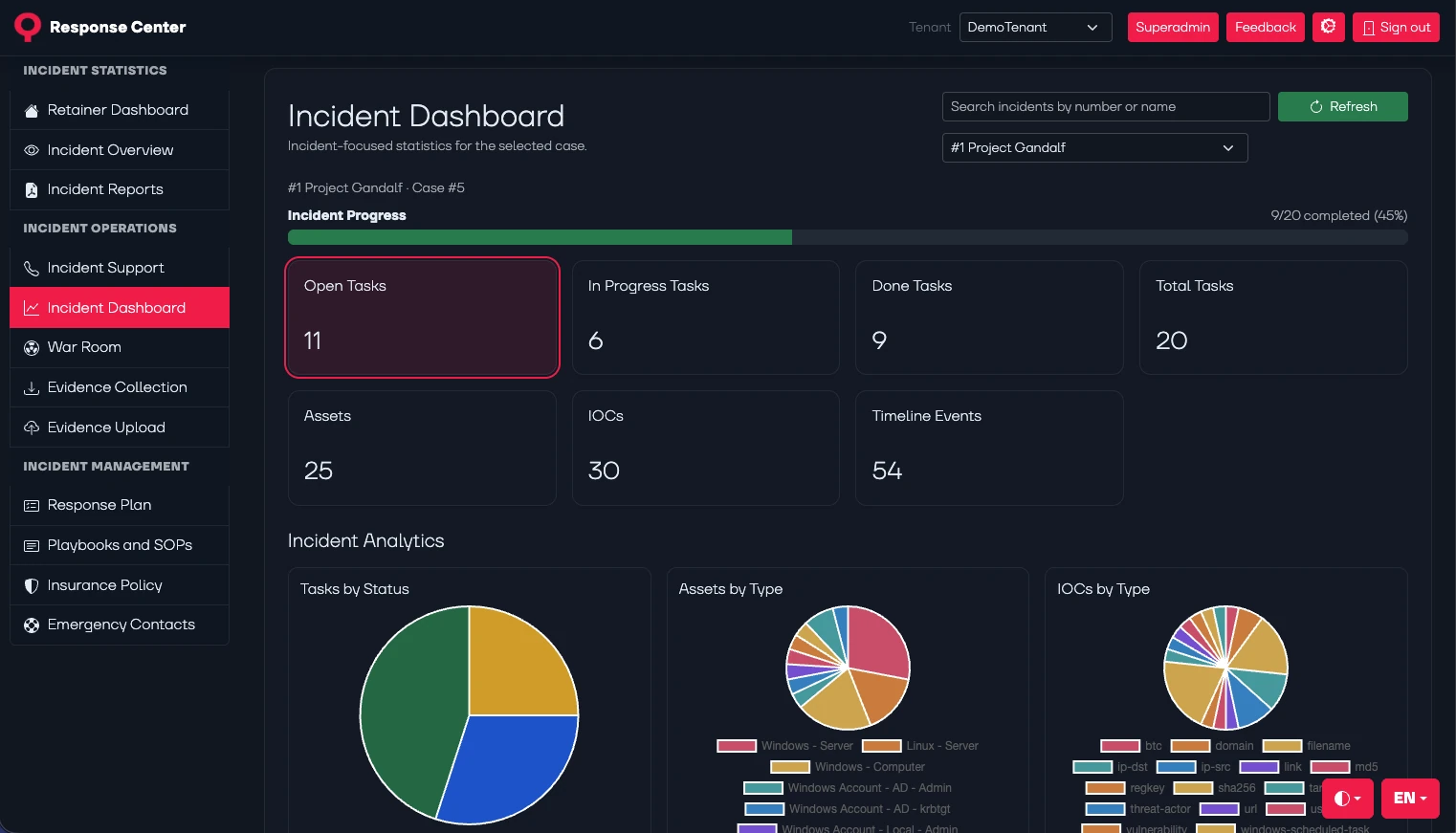Viewport: 1456px width, 833px height.
Task: Click the Retainer Dashboard home icon
Action: point(32,110)
